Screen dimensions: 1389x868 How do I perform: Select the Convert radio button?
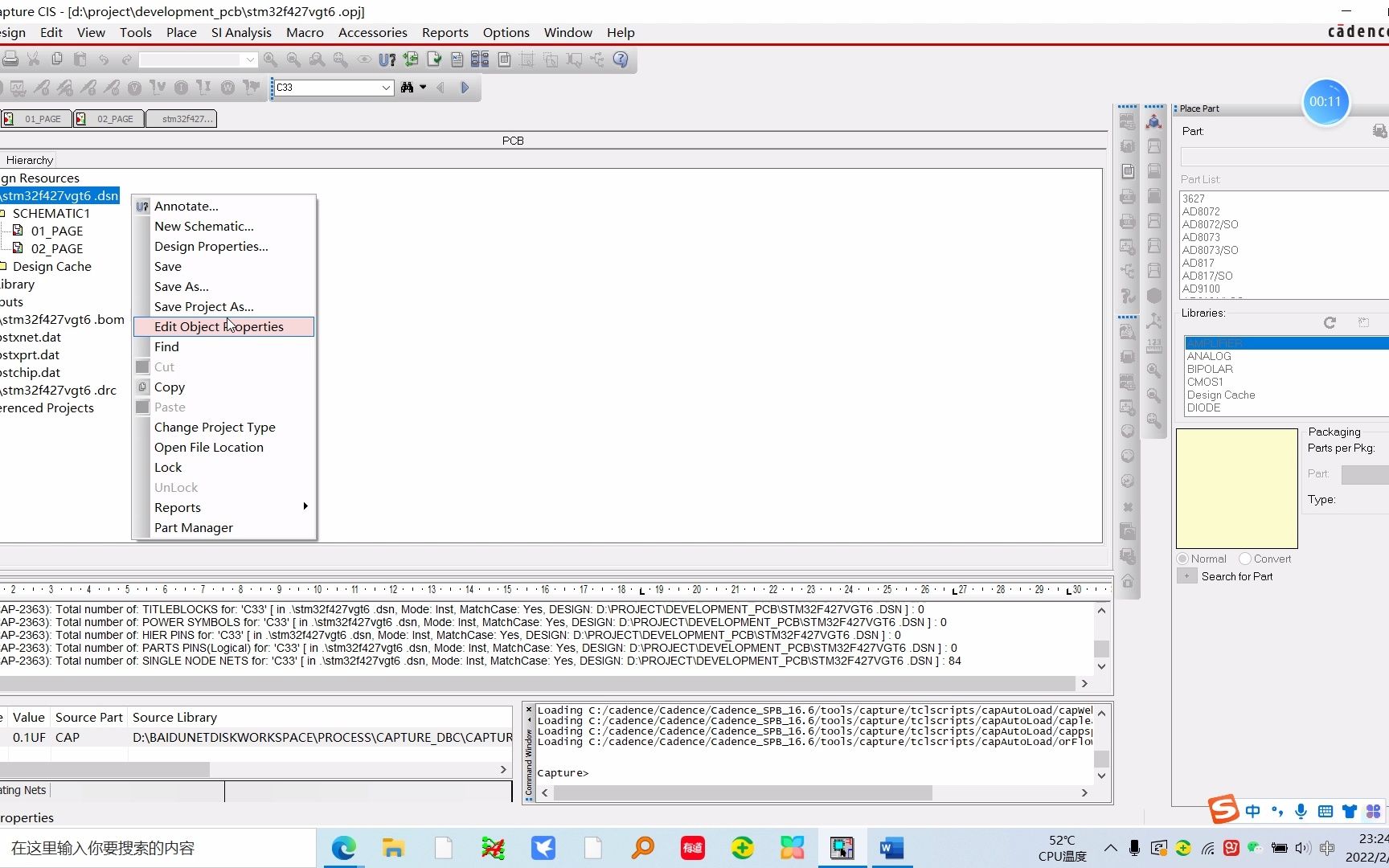point(1245,559)
